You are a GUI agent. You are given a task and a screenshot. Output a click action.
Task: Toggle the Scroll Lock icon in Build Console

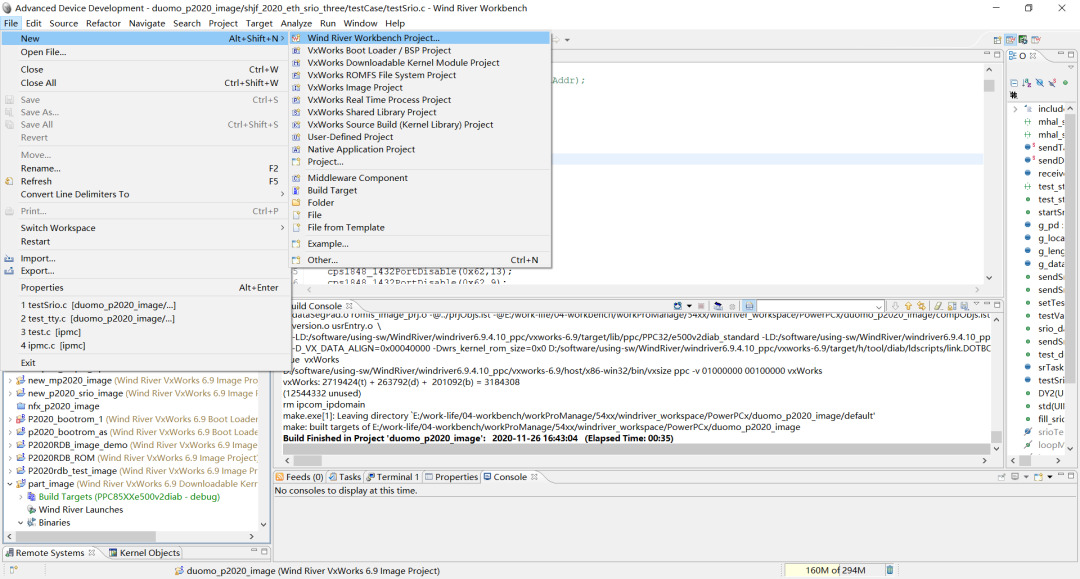point(749,306)
